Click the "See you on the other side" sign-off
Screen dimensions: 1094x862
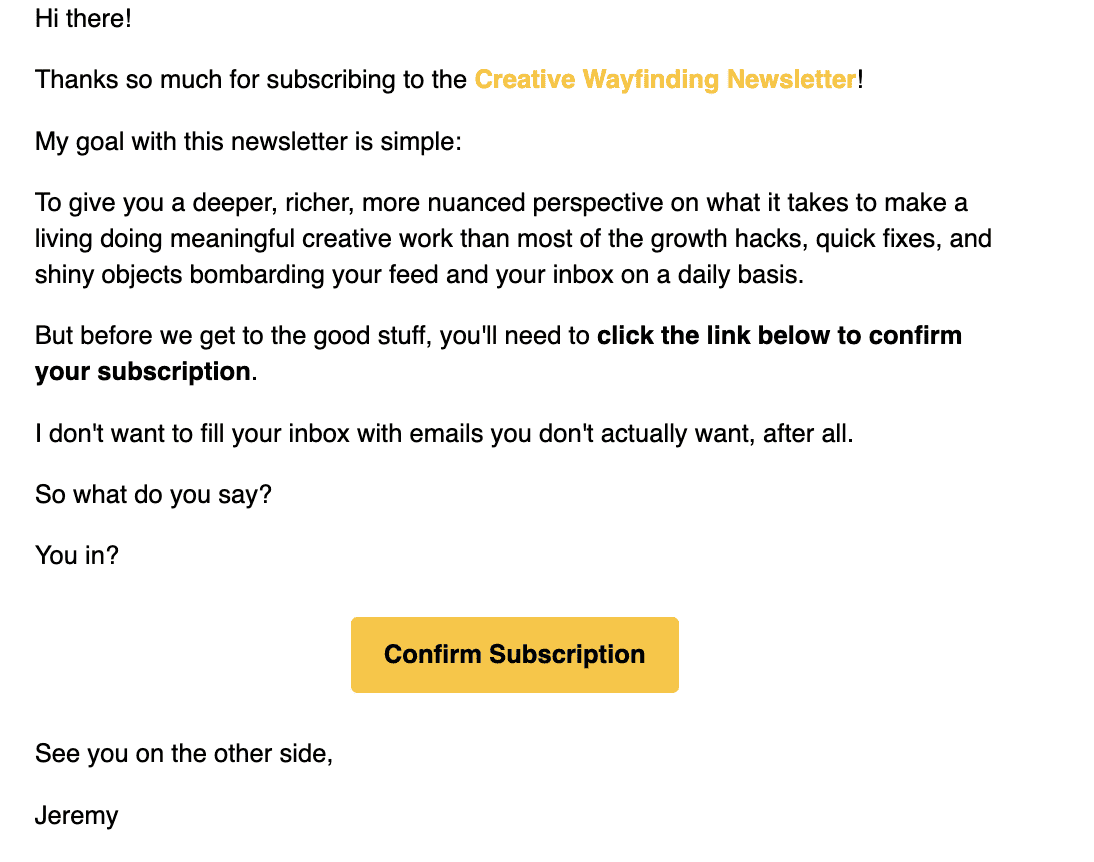(x=183, y=754)
